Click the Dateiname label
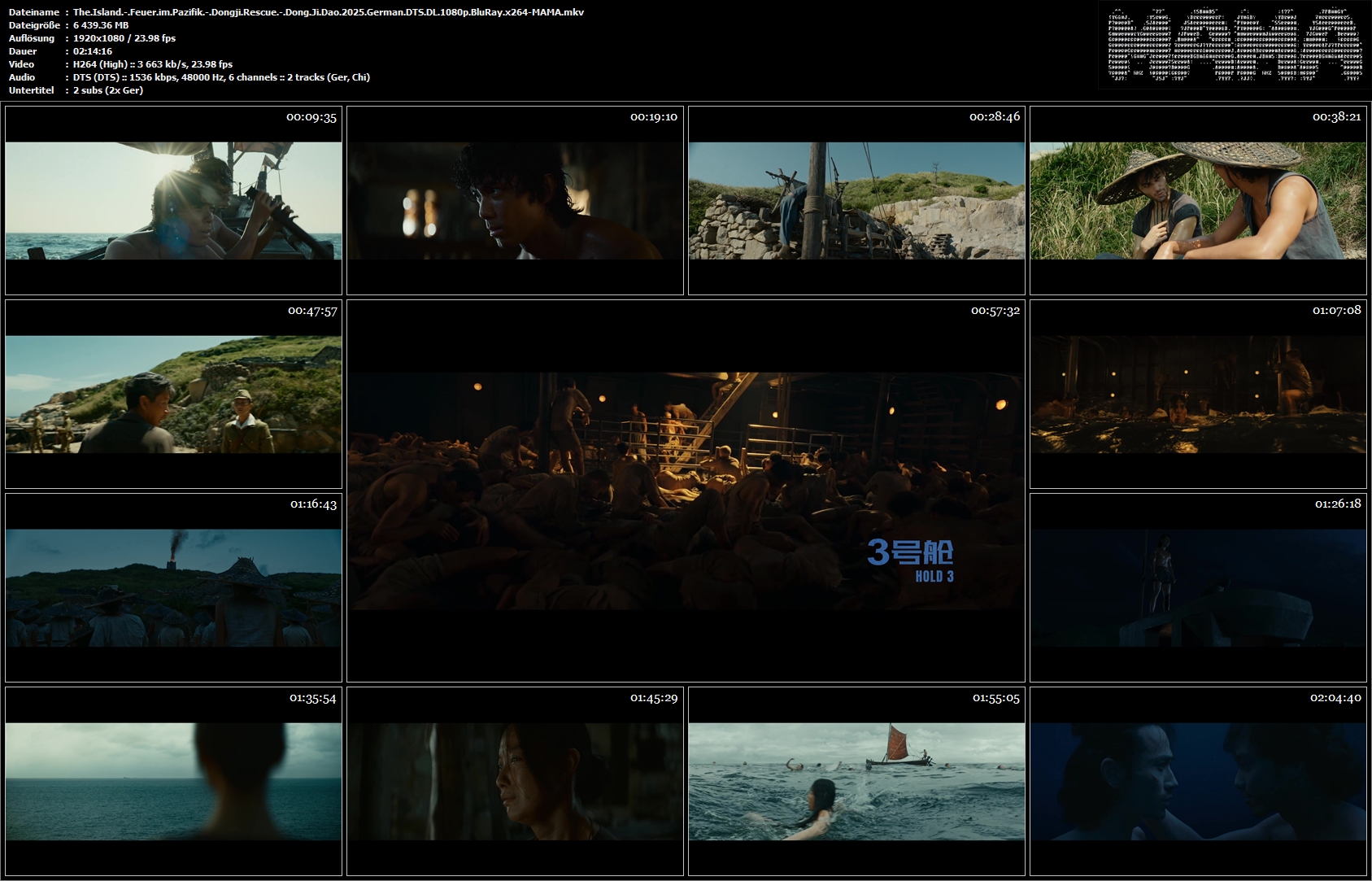The image size is (1372, 881). coord(34,12)
